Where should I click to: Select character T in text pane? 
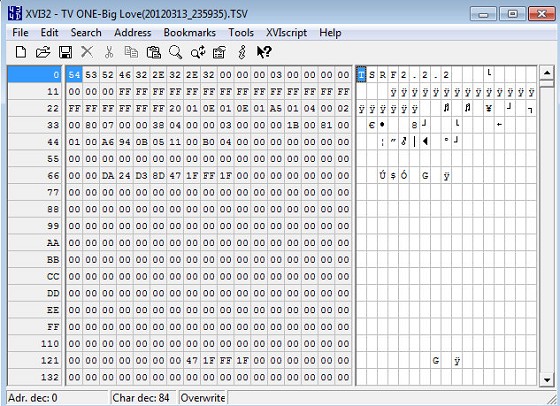coord(361,75)
